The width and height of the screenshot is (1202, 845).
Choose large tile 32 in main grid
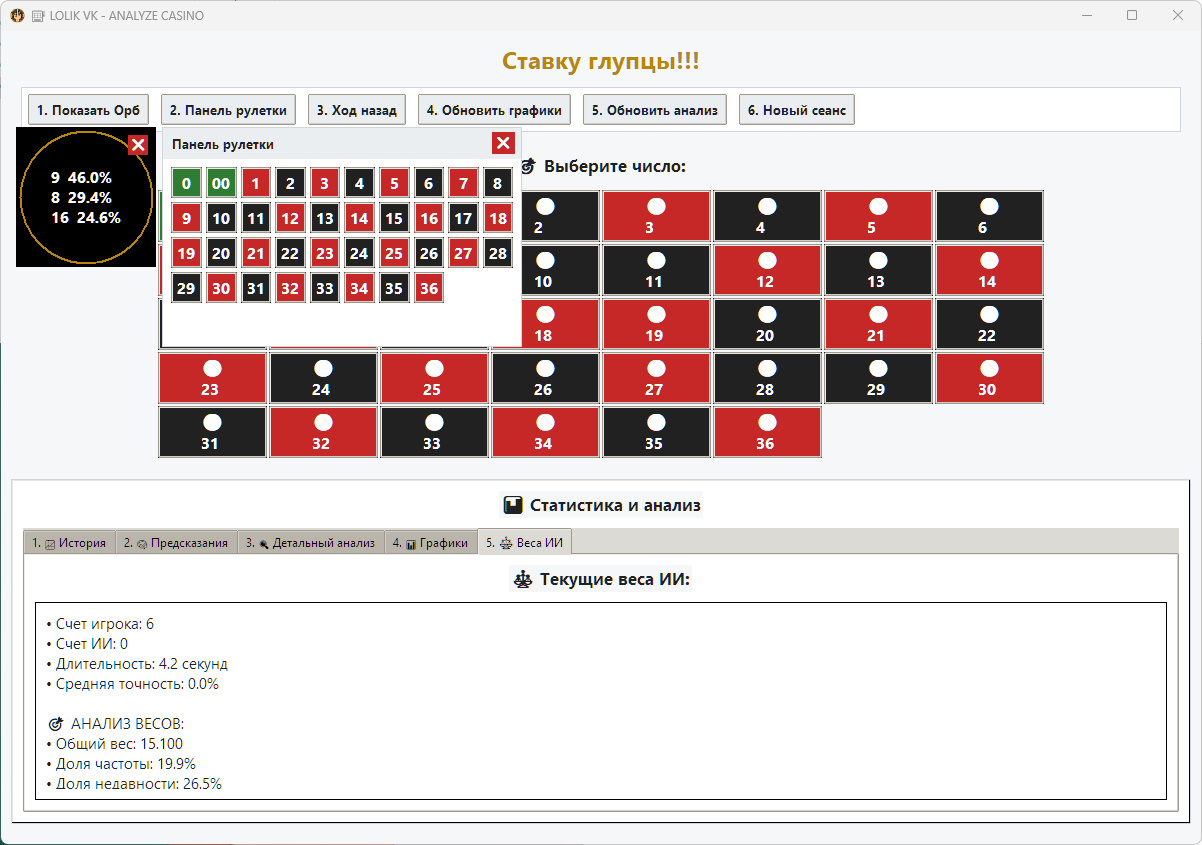pyautogui.click(x=323, y=432)
